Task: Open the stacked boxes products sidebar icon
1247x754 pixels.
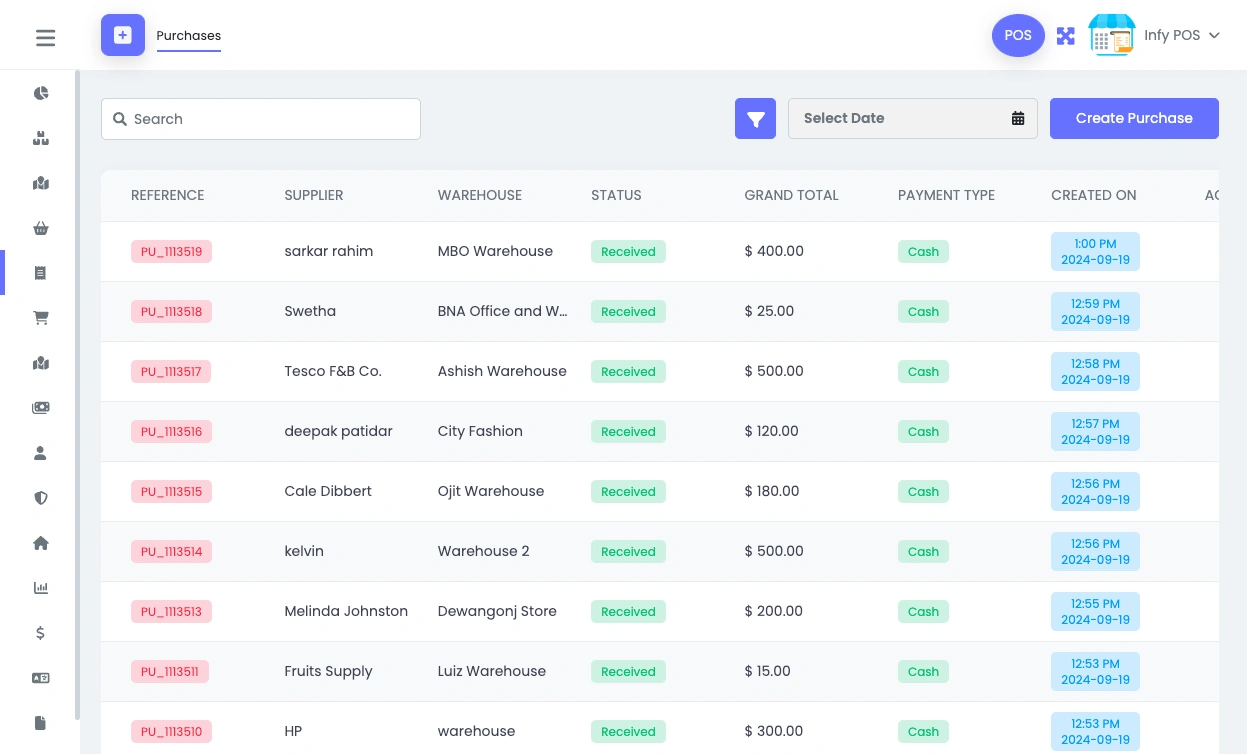Action: pyautogui.click(x=41, y=138)
